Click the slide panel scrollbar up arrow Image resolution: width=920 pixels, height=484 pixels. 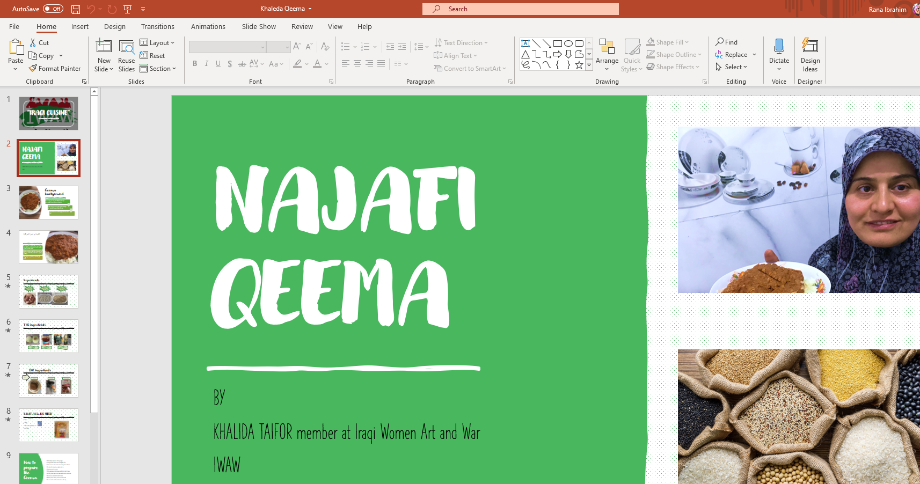[94, 92]
